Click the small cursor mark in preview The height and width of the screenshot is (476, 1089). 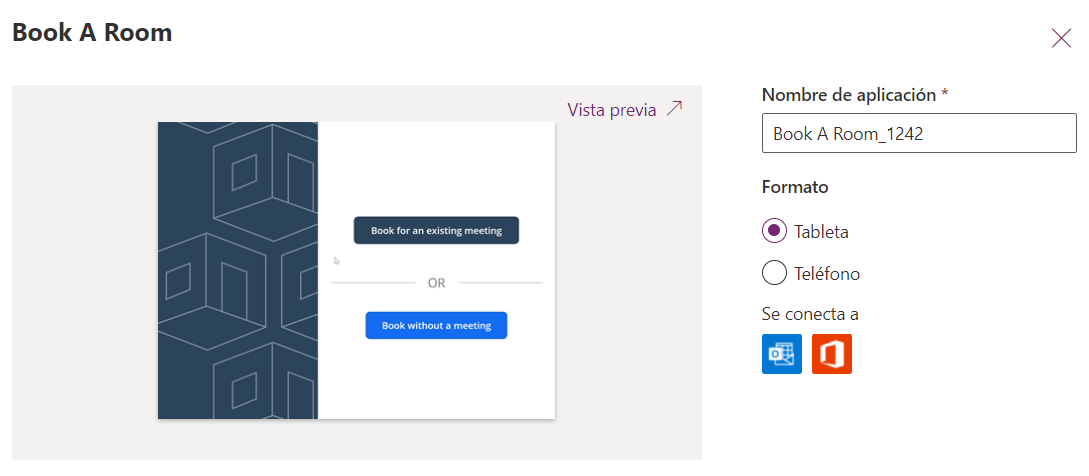(337, 260)
